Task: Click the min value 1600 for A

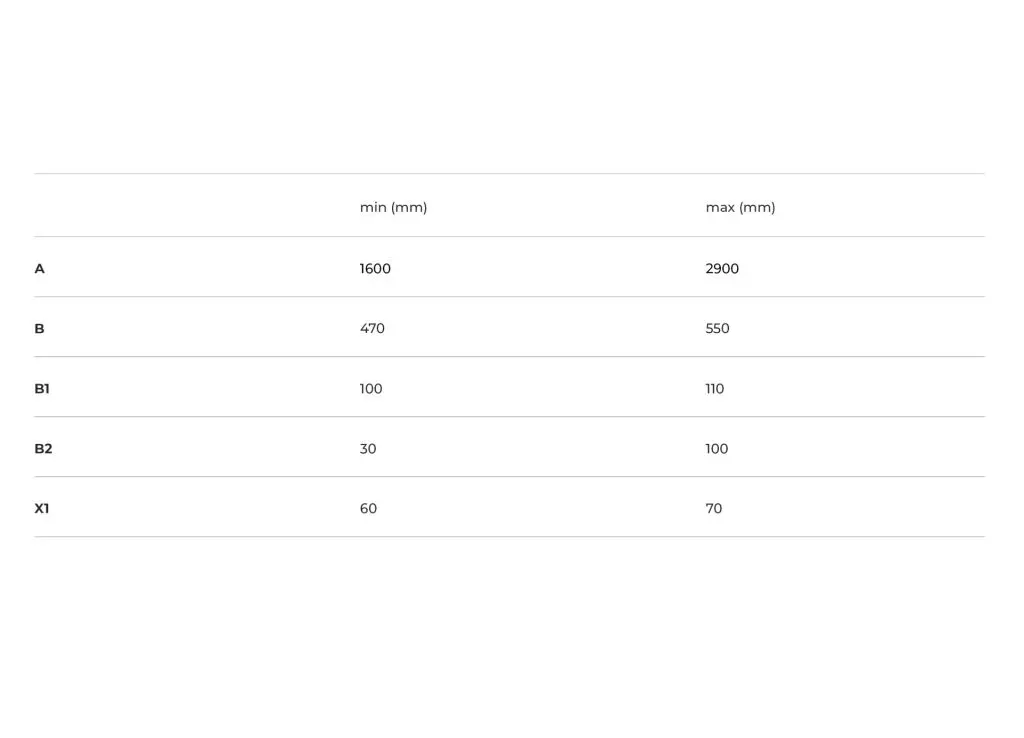Action: tap(375, 269)
